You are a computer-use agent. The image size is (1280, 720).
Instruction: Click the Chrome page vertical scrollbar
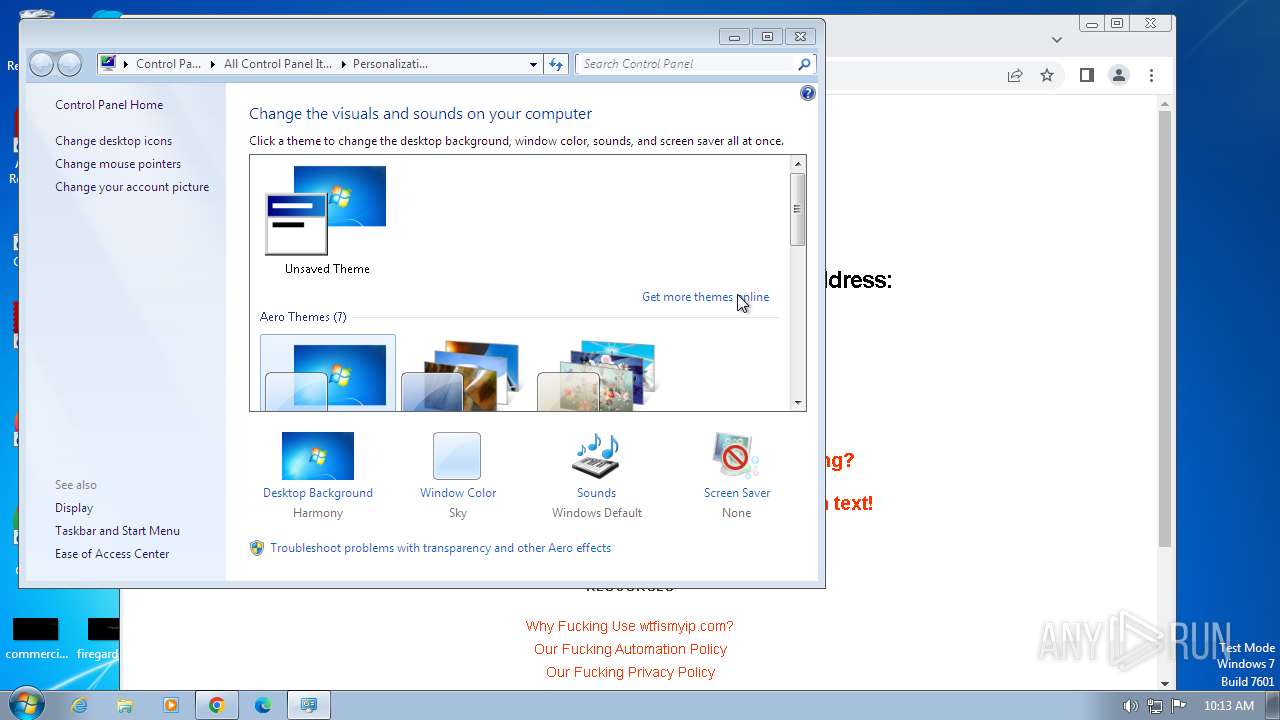1164,329
